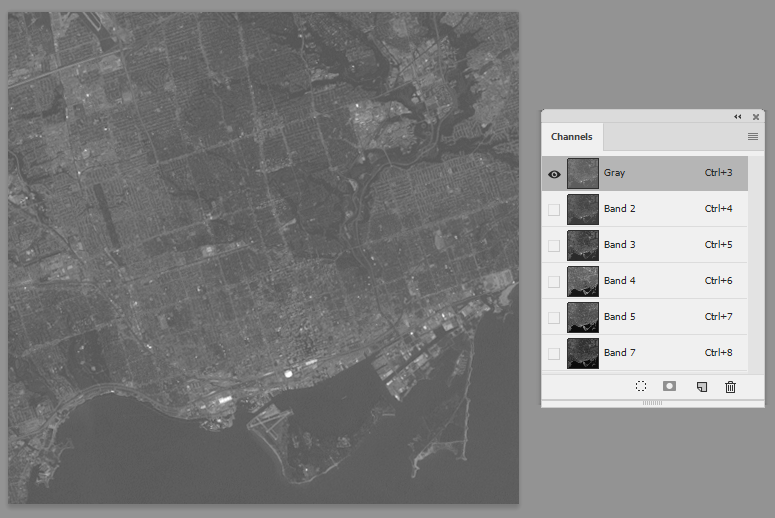
Task: Select the Band 5 channel label
Action: (x=619, y=316)
